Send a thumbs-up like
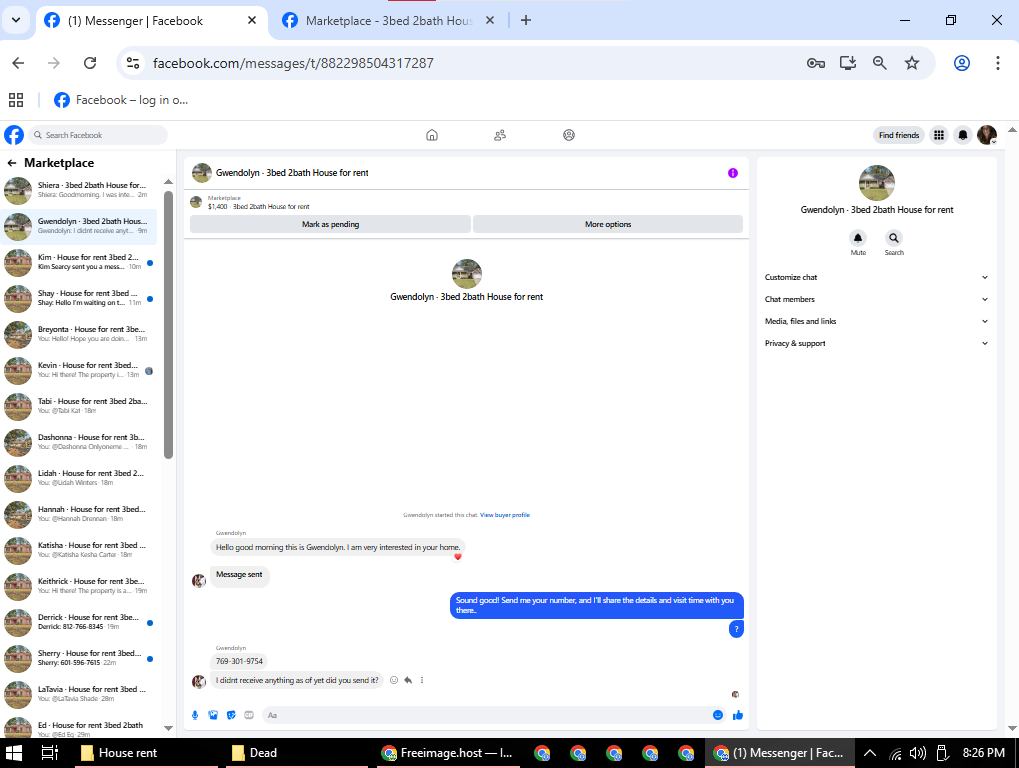 click(738, 715)
